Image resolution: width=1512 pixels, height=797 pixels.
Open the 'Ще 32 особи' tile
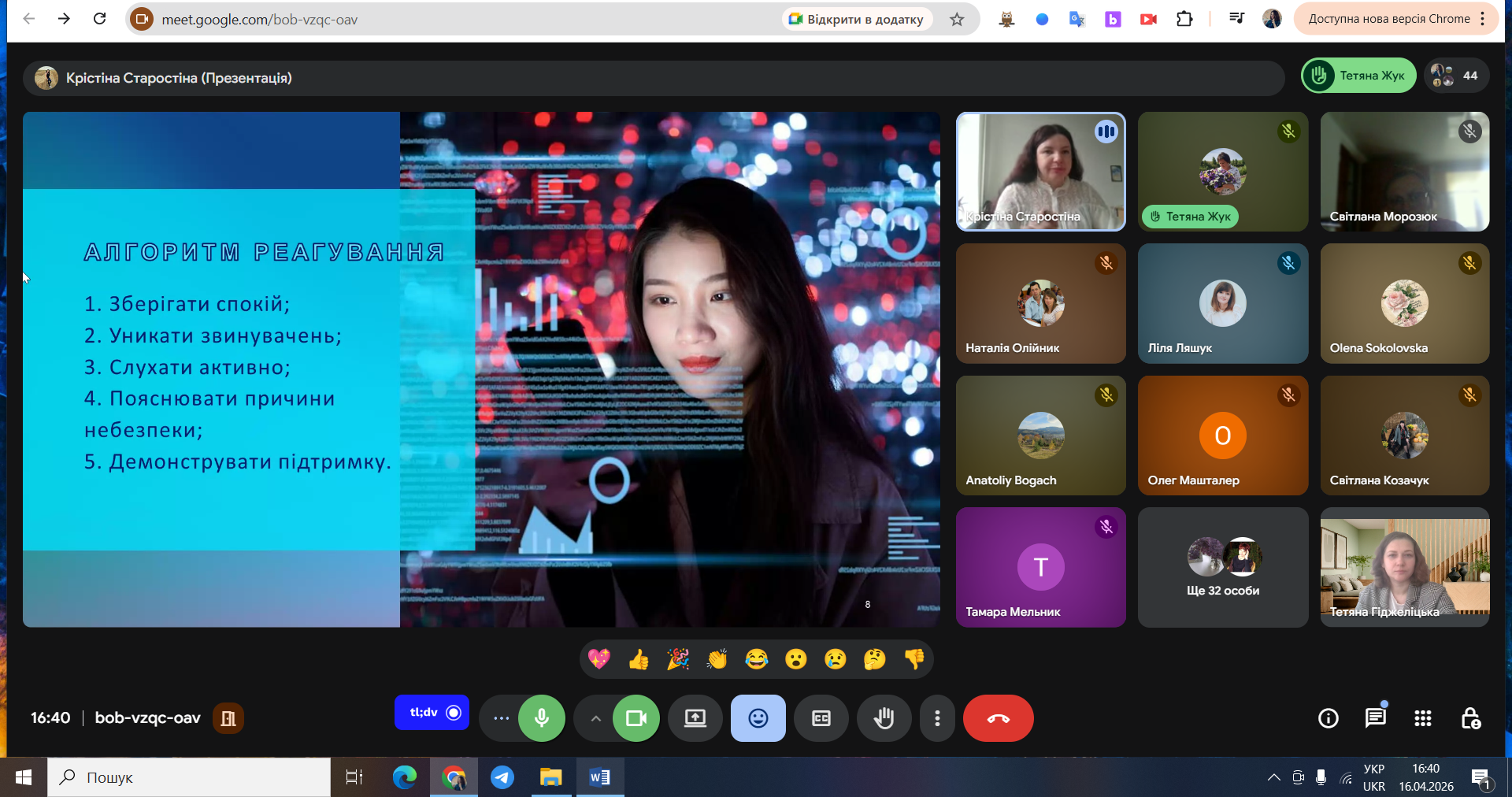click(x=1222, y=567)
